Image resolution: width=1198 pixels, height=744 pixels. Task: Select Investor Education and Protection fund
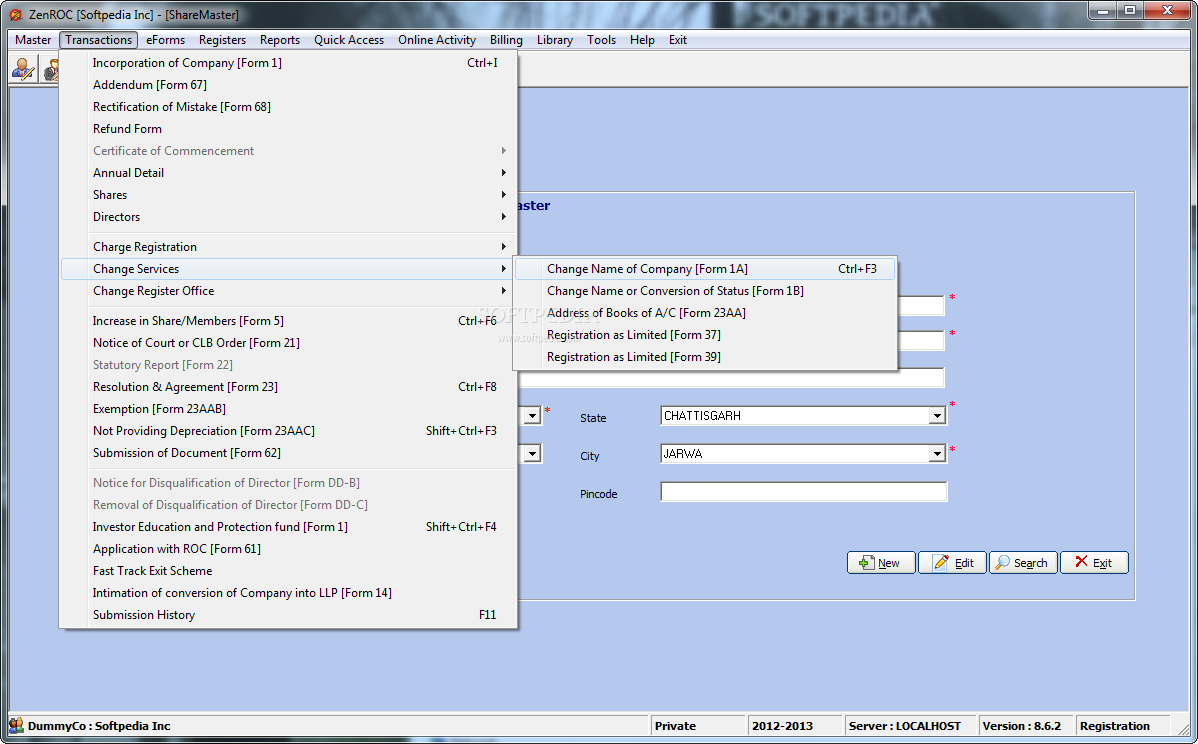click(289, 527)
